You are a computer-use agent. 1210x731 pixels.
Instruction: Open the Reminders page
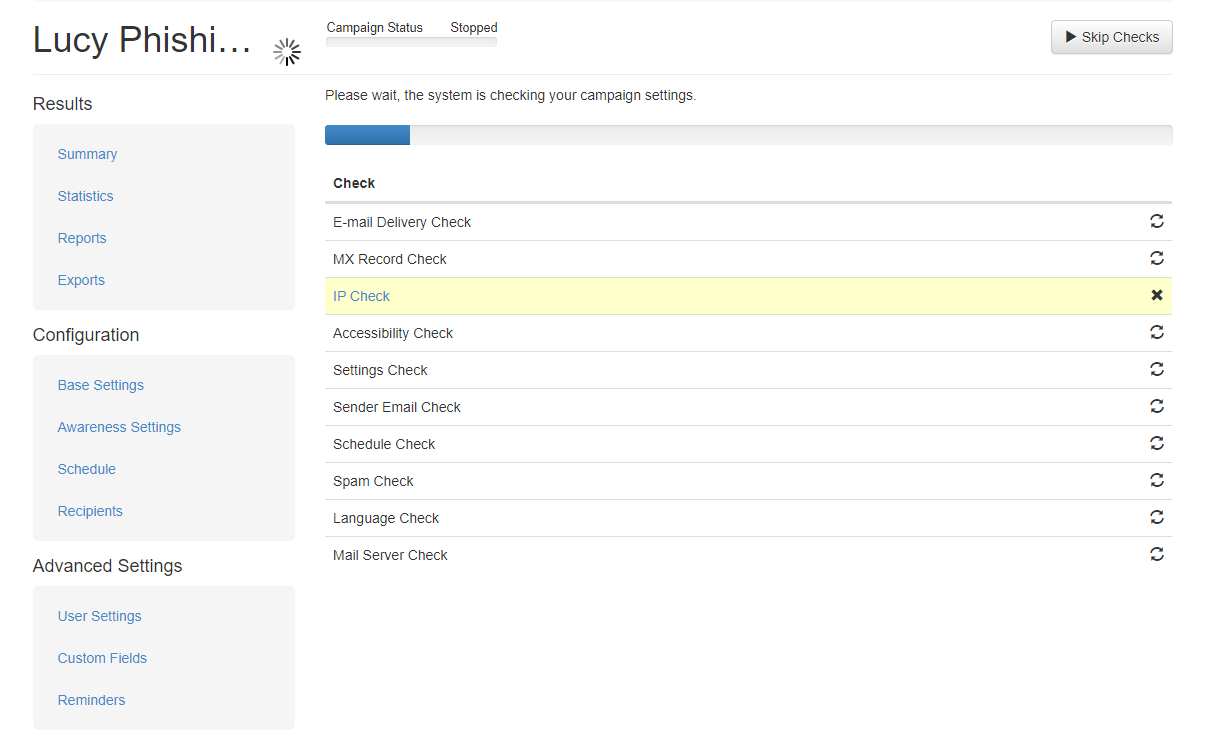[x=91, y=700]
